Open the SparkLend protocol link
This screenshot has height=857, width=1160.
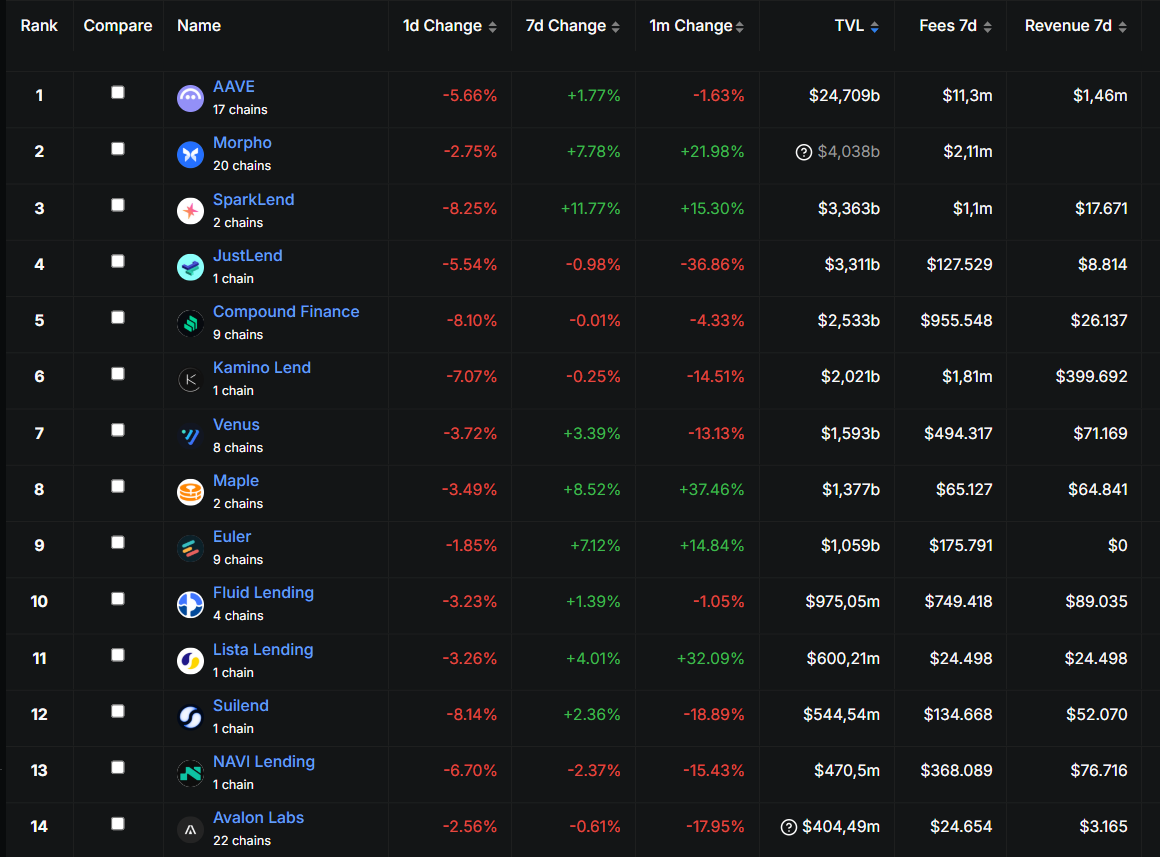254,200
